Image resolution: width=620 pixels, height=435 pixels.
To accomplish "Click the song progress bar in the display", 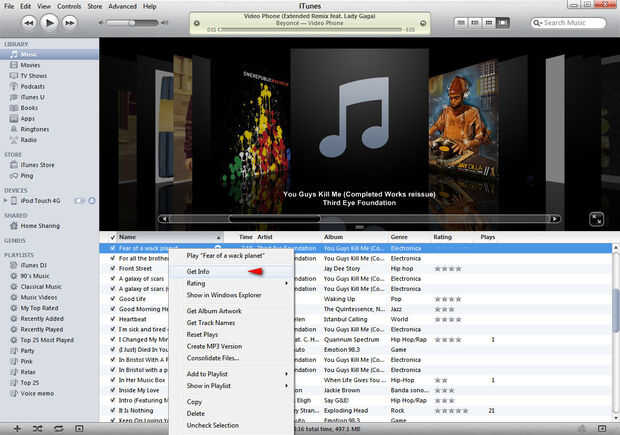I will tap(310, 29).
